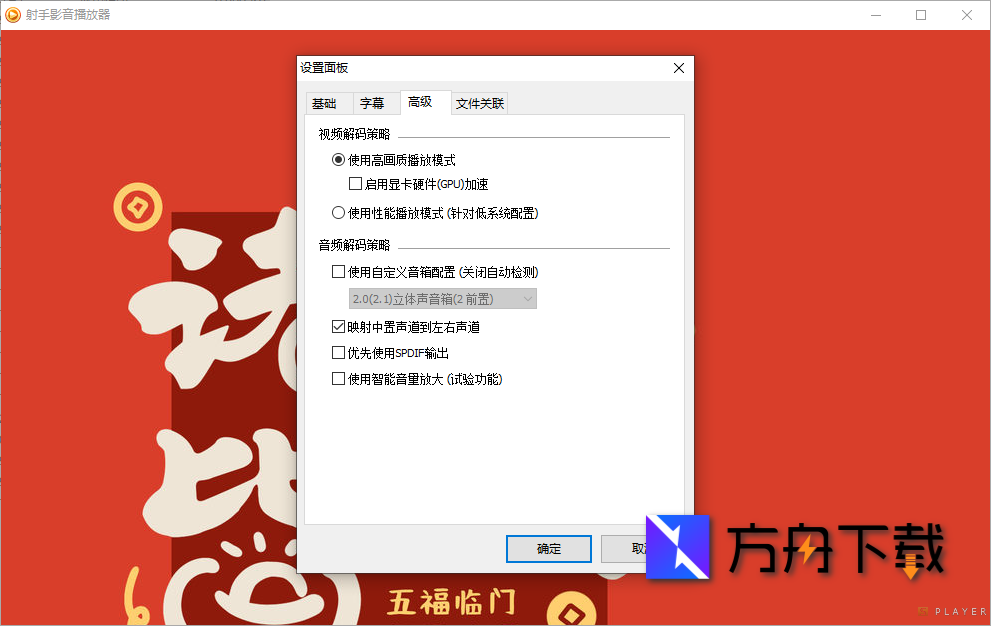Enable 优先使用SPDIF输出
The width and height of the screenshot is (991, 626).
point(338,352)
